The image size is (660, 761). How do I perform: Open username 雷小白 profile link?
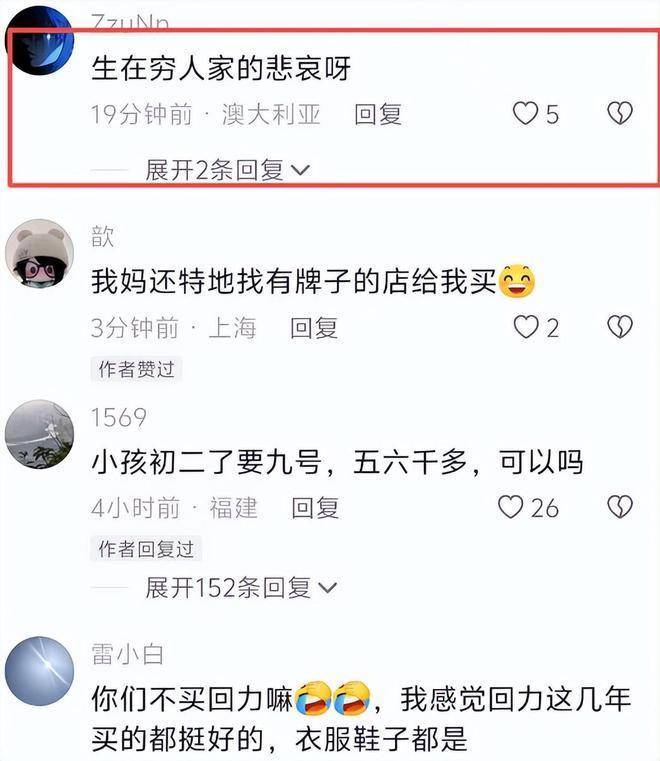point(127,654)
